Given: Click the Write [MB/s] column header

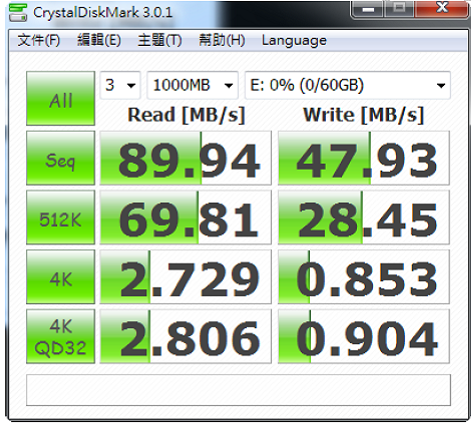Looking at the screenshot, I should click(x=364, y=115).
